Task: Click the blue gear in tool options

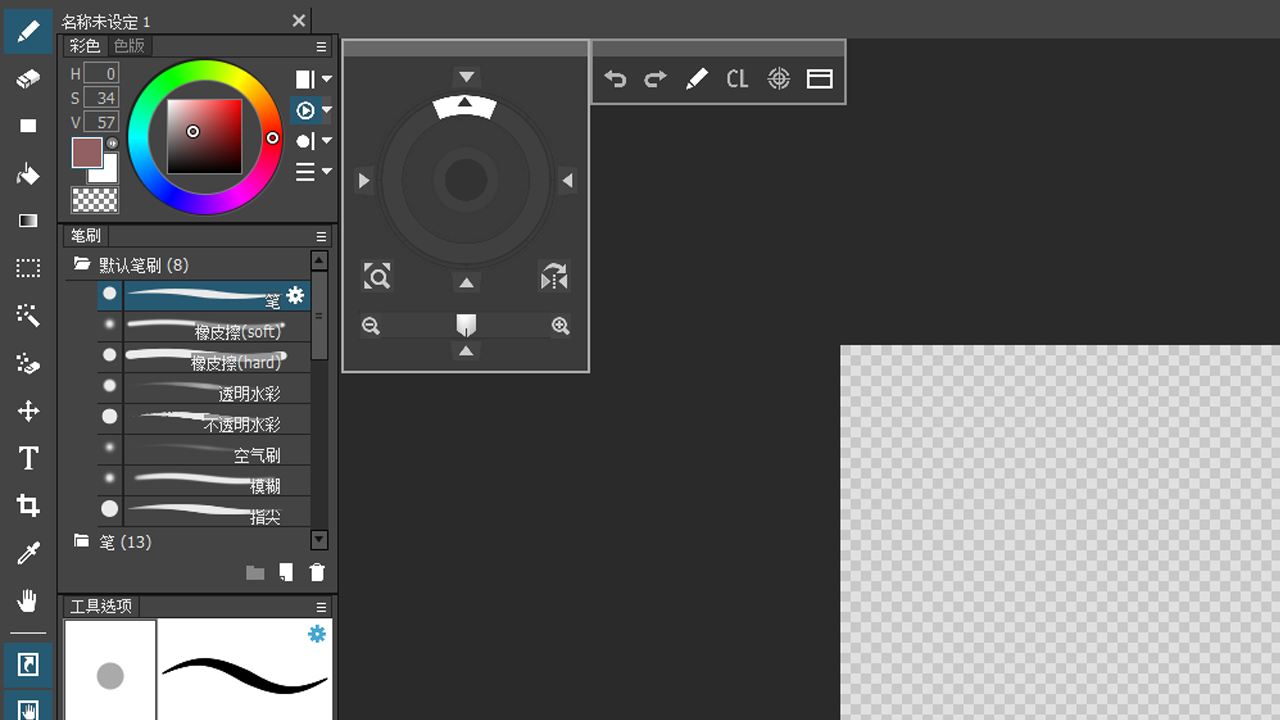Action: pyautogui.click(x=317, y=634)
